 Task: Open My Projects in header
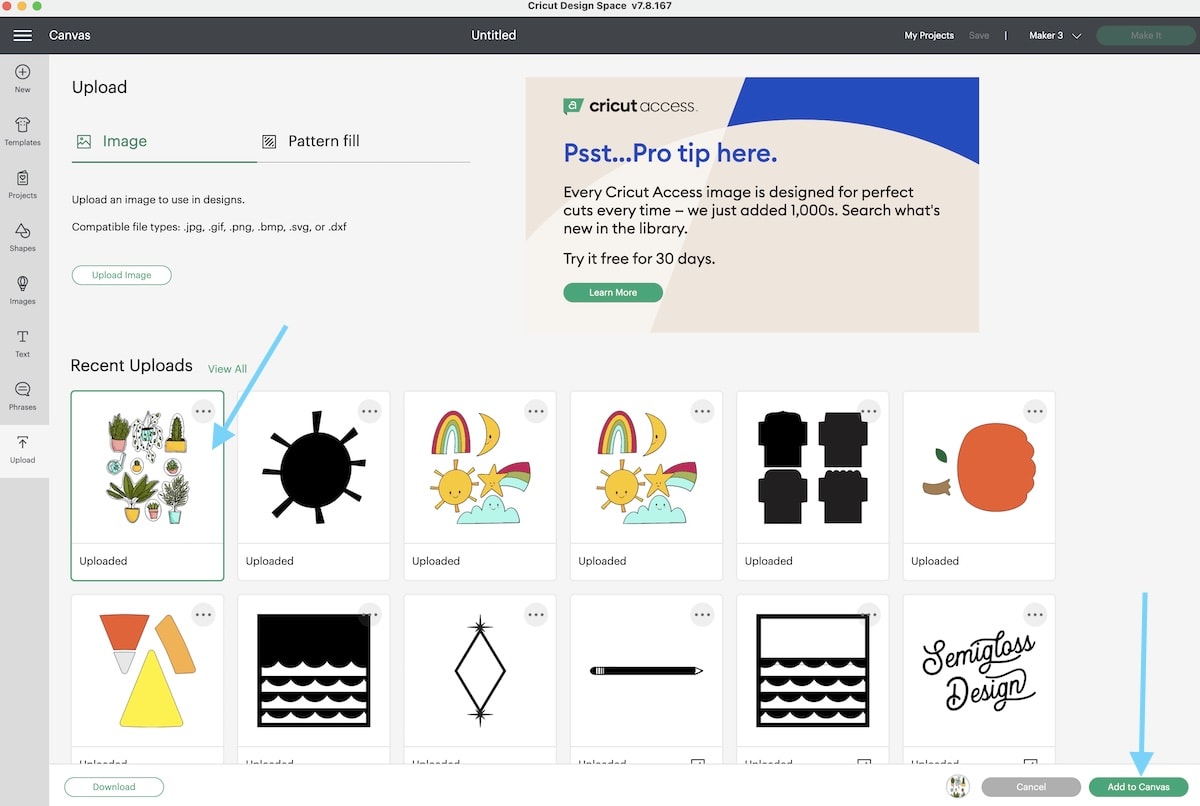click(929, 35)
